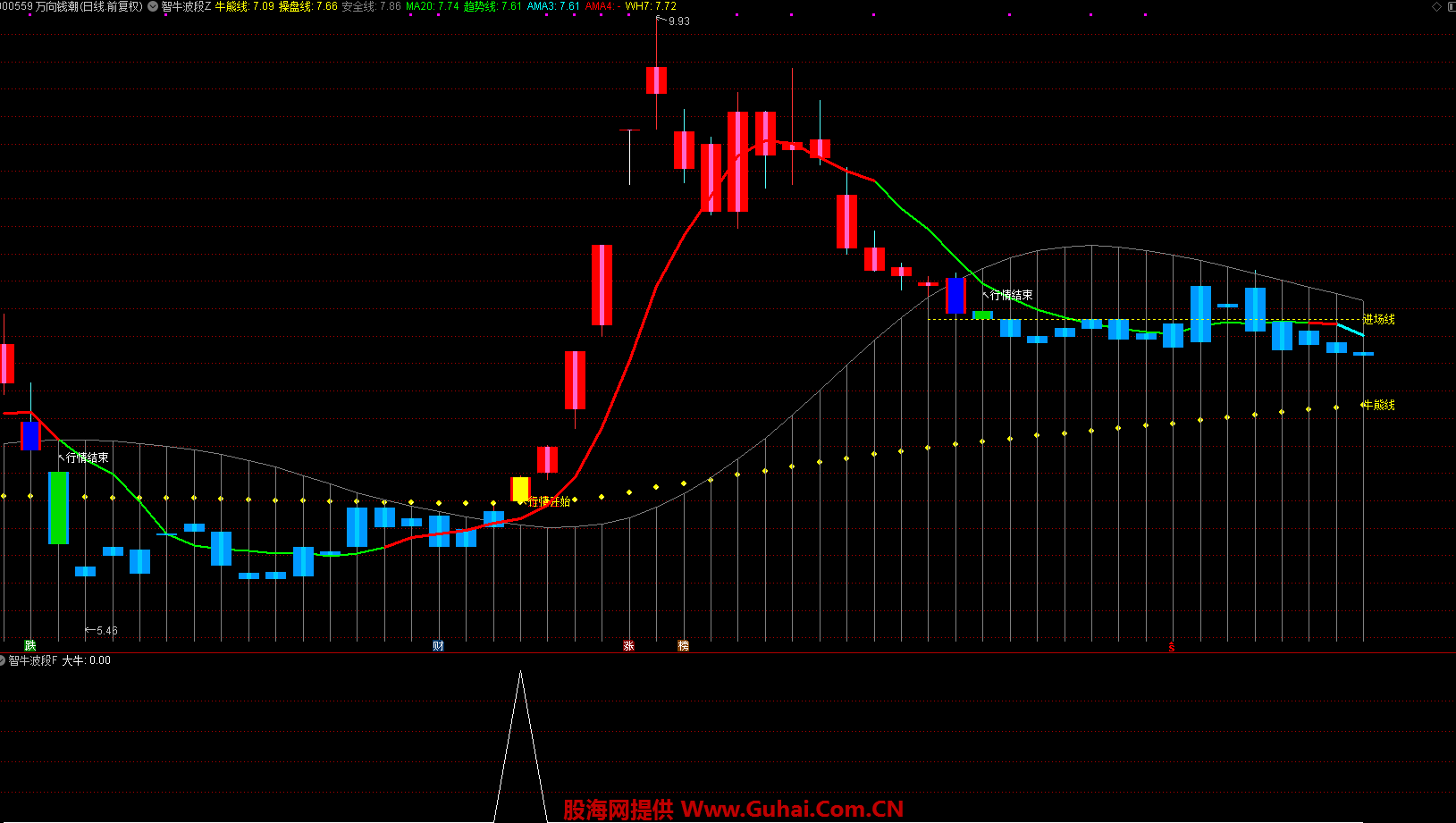This screenshot has height=823, width=1456.
Task: Click the tall green candle on the left
Action: click(x=58, y=508)
